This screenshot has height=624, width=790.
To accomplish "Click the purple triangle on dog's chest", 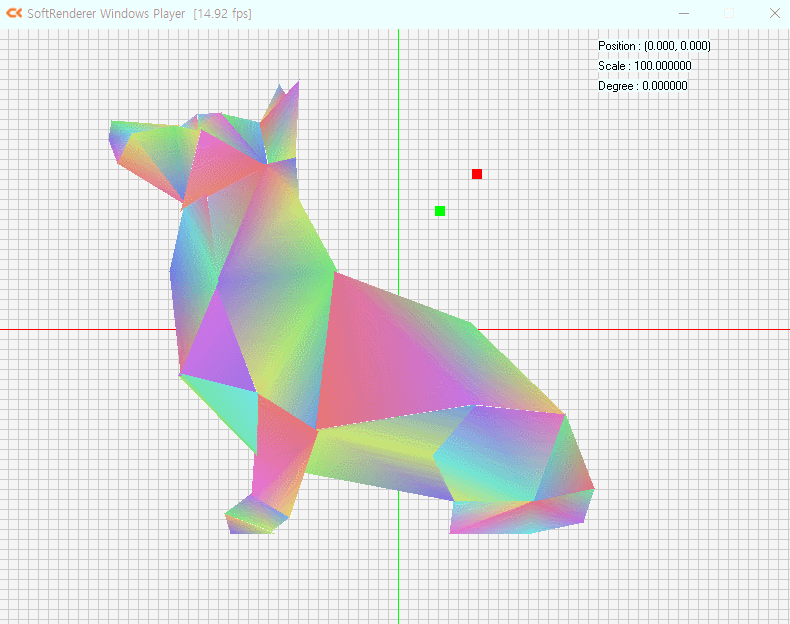I will pyautogui.click(x=213, y=352).
